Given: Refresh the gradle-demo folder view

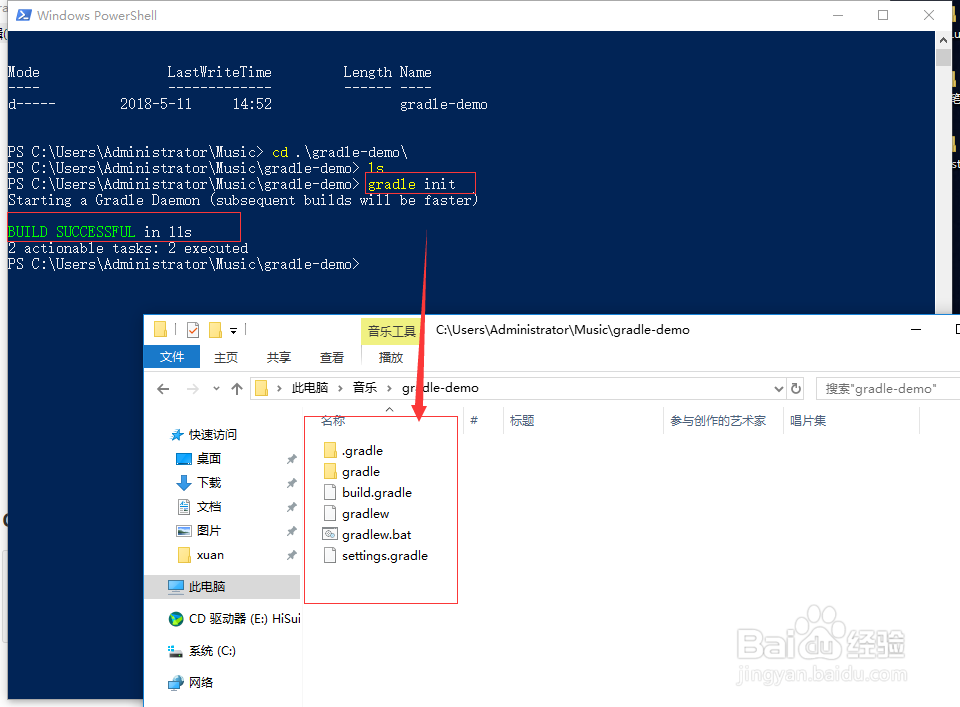Looking at the screenshot, I should 796,388.
